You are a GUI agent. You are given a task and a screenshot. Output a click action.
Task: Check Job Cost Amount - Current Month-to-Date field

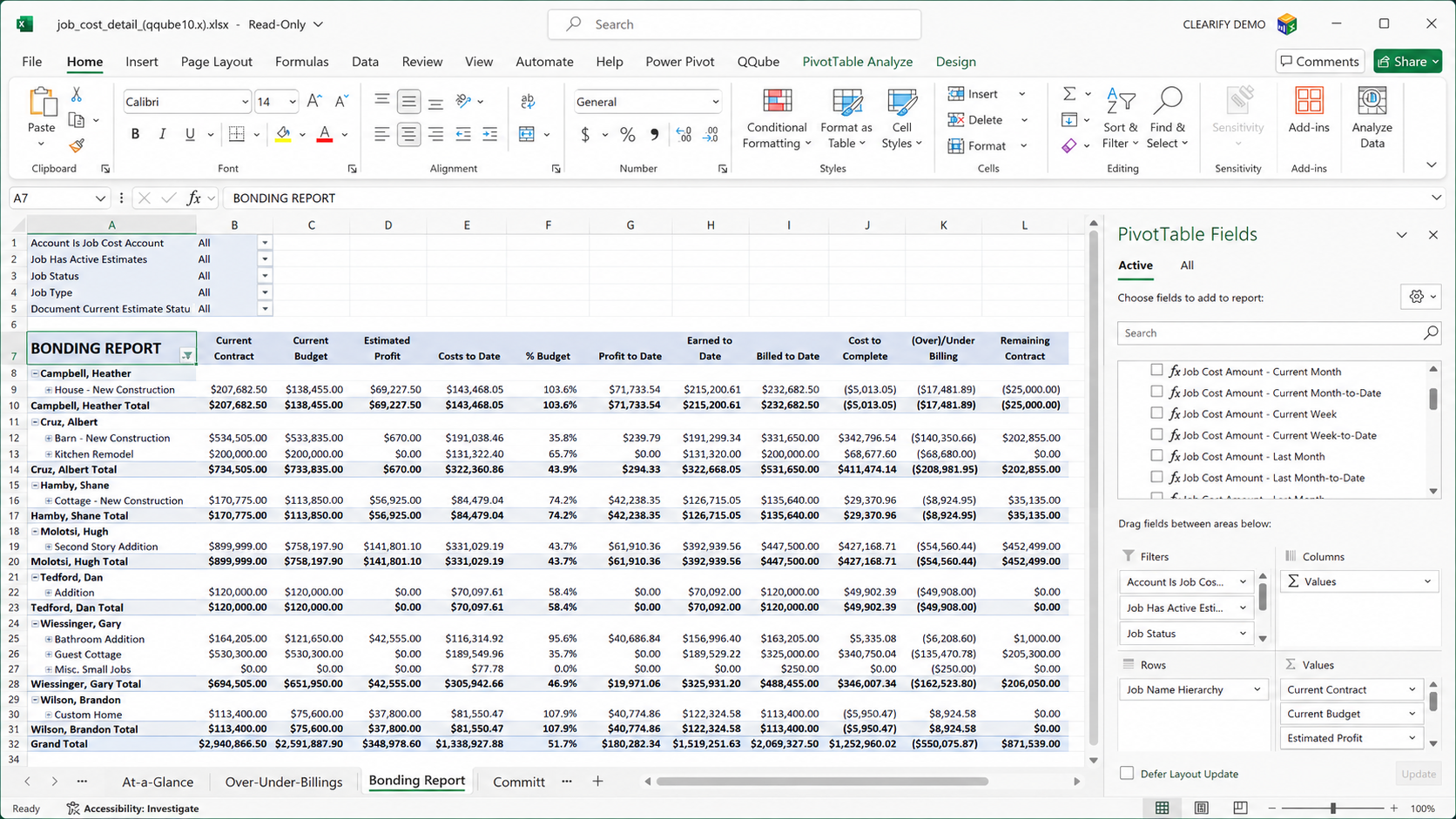click(1156, 392)
